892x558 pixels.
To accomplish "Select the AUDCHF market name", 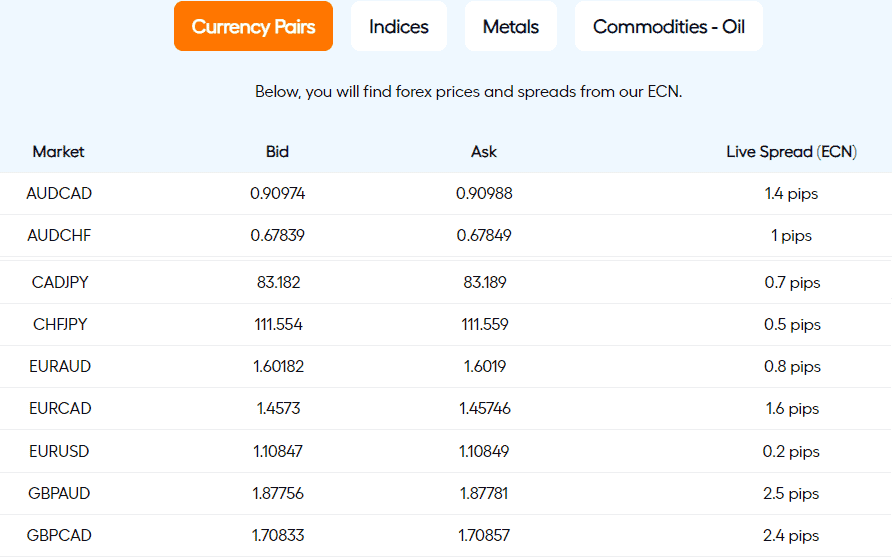I will (59, 235).
